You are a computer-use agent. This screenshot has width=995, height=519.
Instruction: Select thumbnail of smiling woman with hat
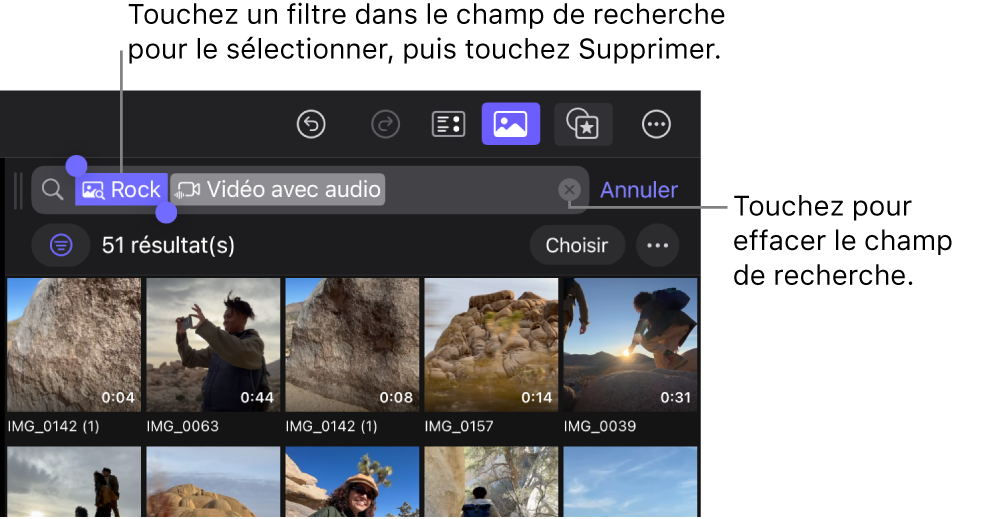[352, 482]
